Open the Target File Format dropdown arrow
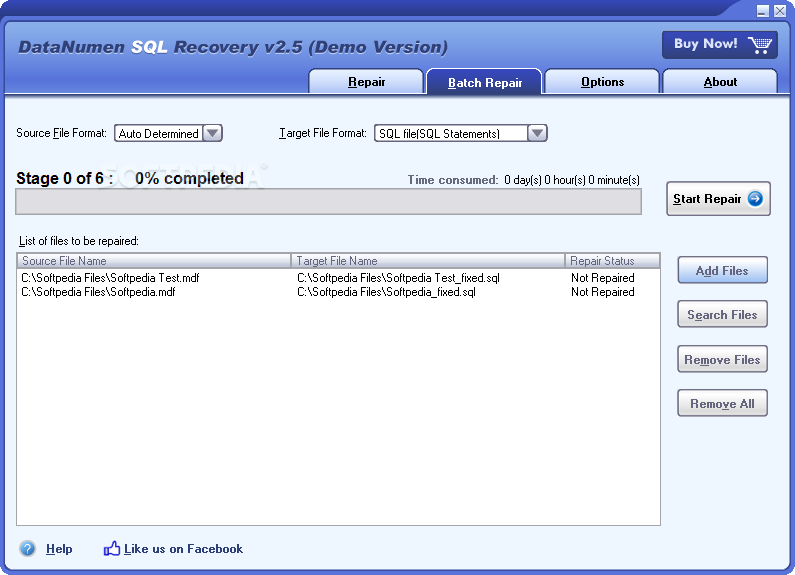This screenshot has width=795, height=575. (x=537, y=133)
